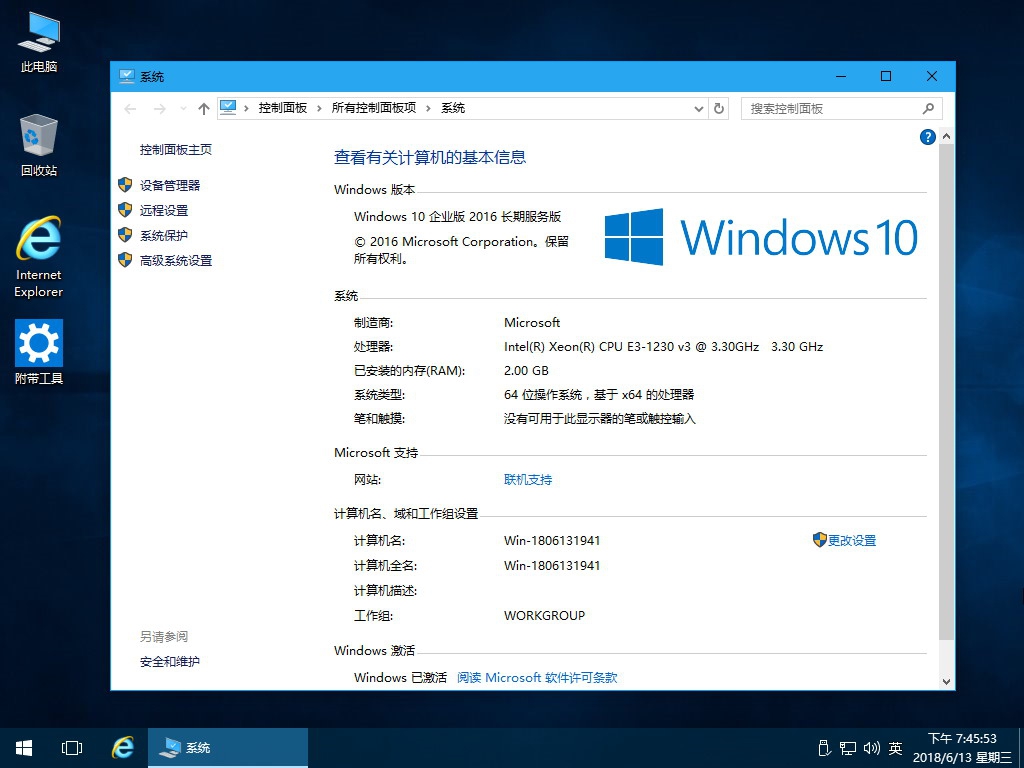Image resolution: width=1024 pixels, height=768 pixels.
Task: Expand chevron before 控制面板 breadcrumb
Action: coord(246,108)
